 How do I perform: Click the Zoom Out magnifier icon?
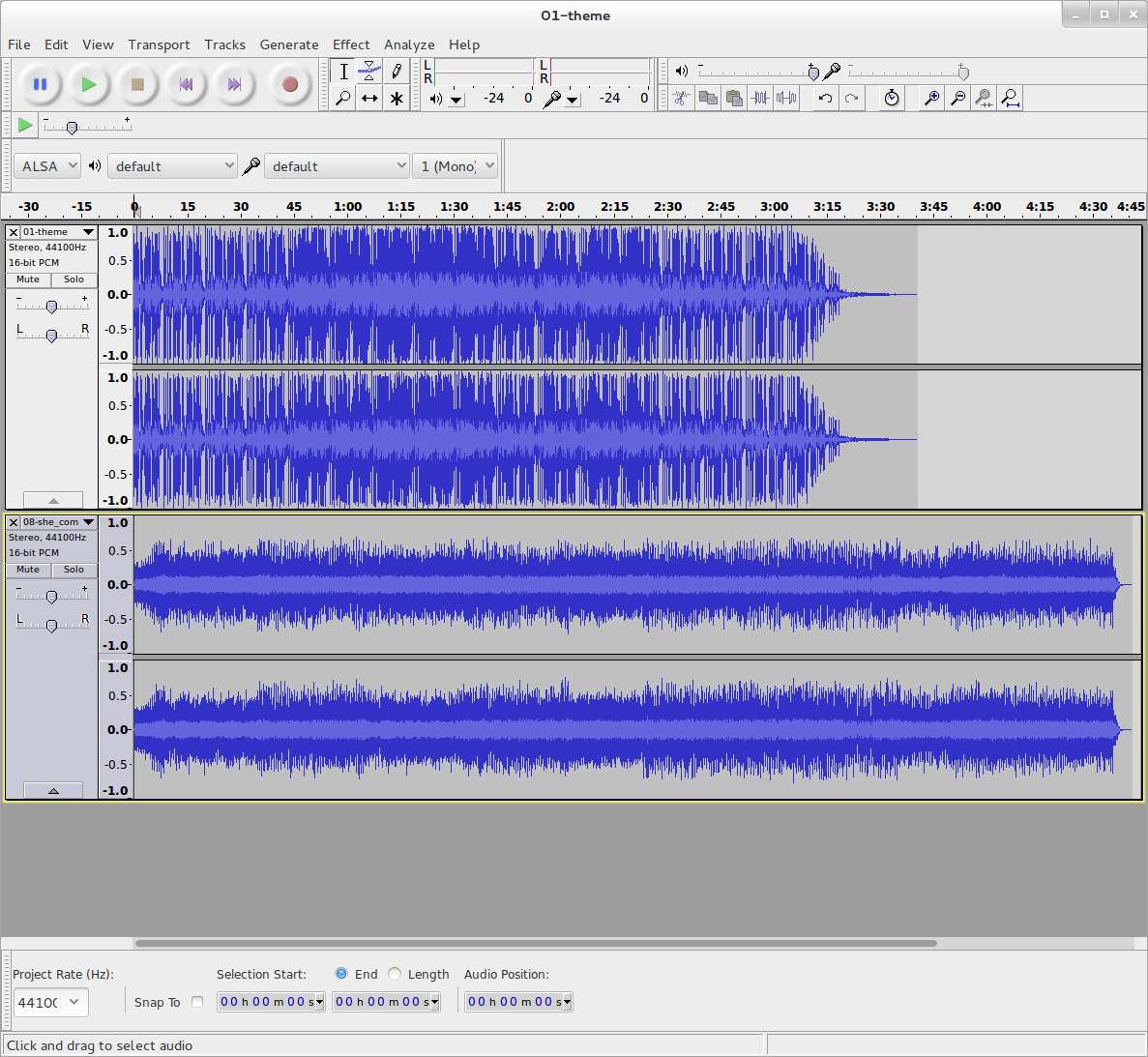coord(957,98)
